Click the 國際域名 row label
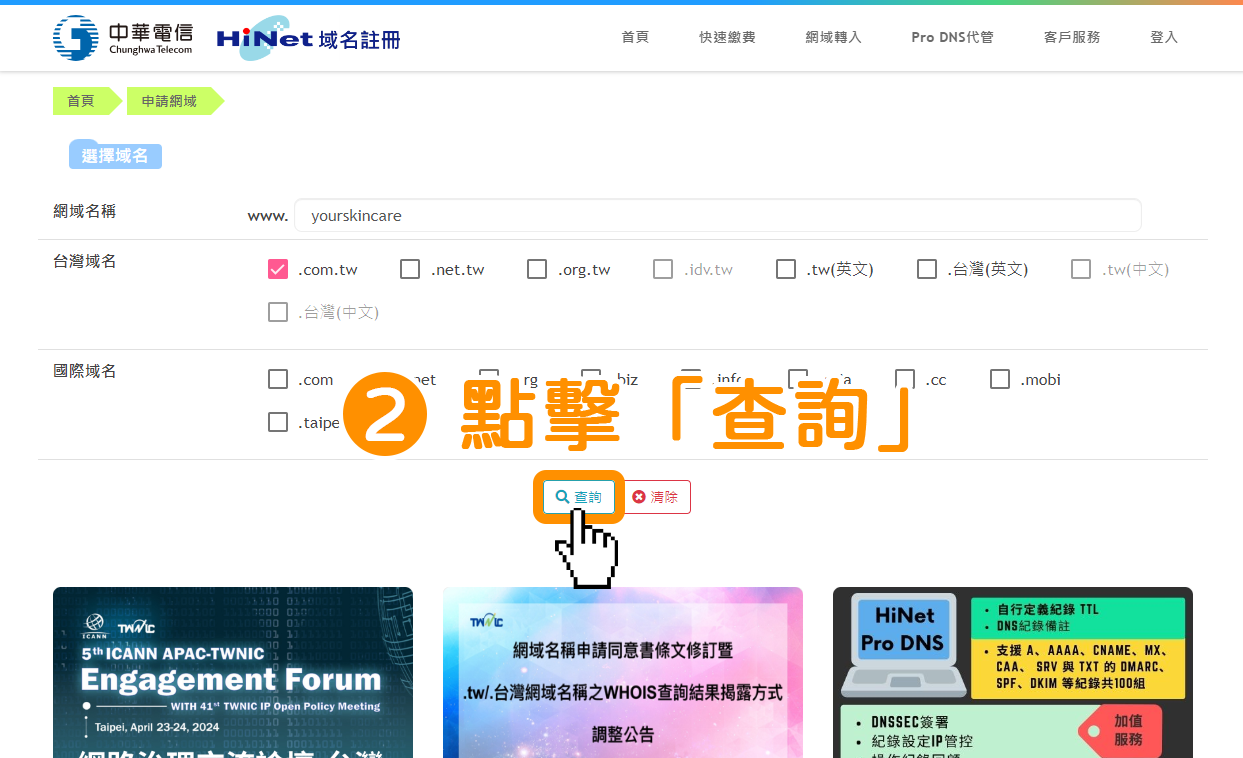1243x758 pixels. click(x=85, y=371)
